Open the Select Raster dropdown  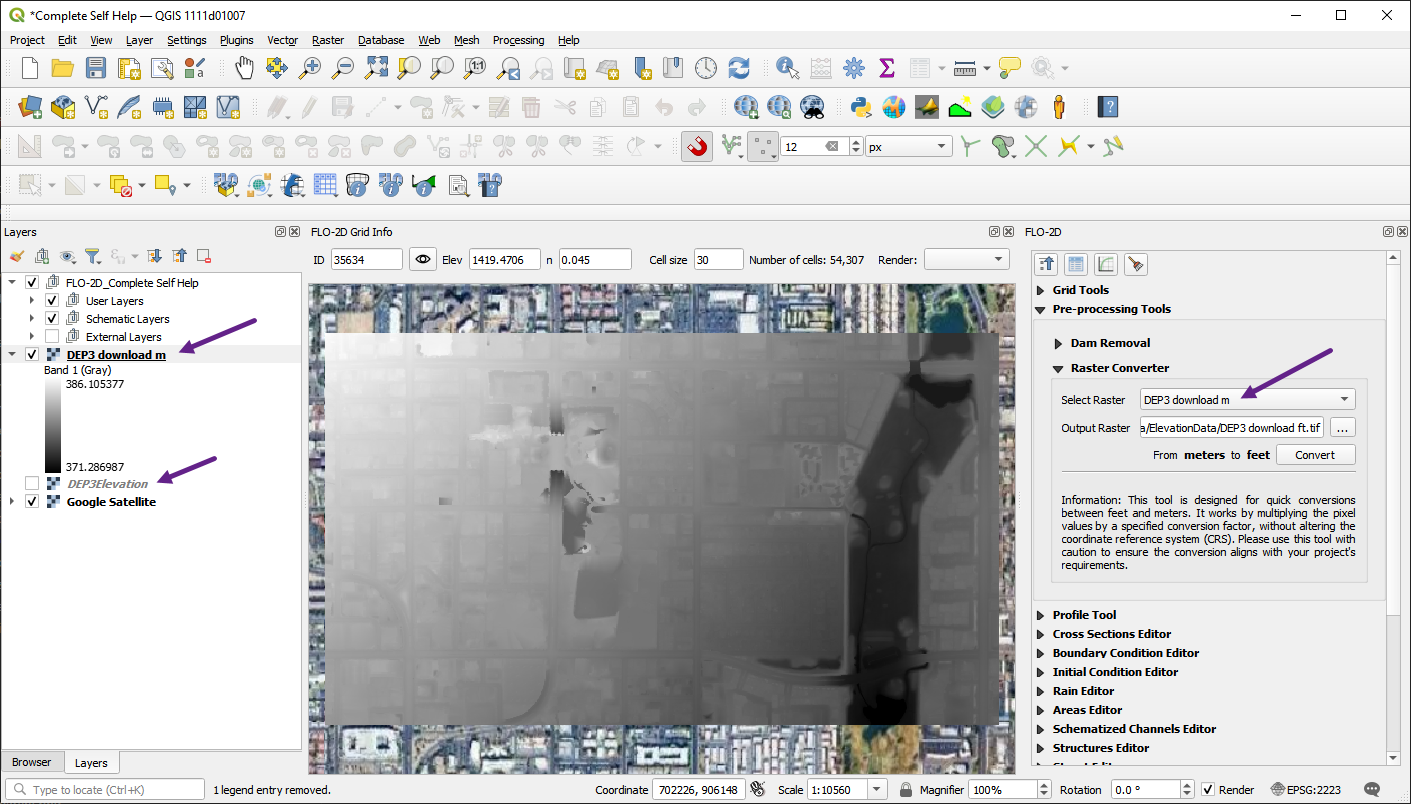(x=1247, y=400)
